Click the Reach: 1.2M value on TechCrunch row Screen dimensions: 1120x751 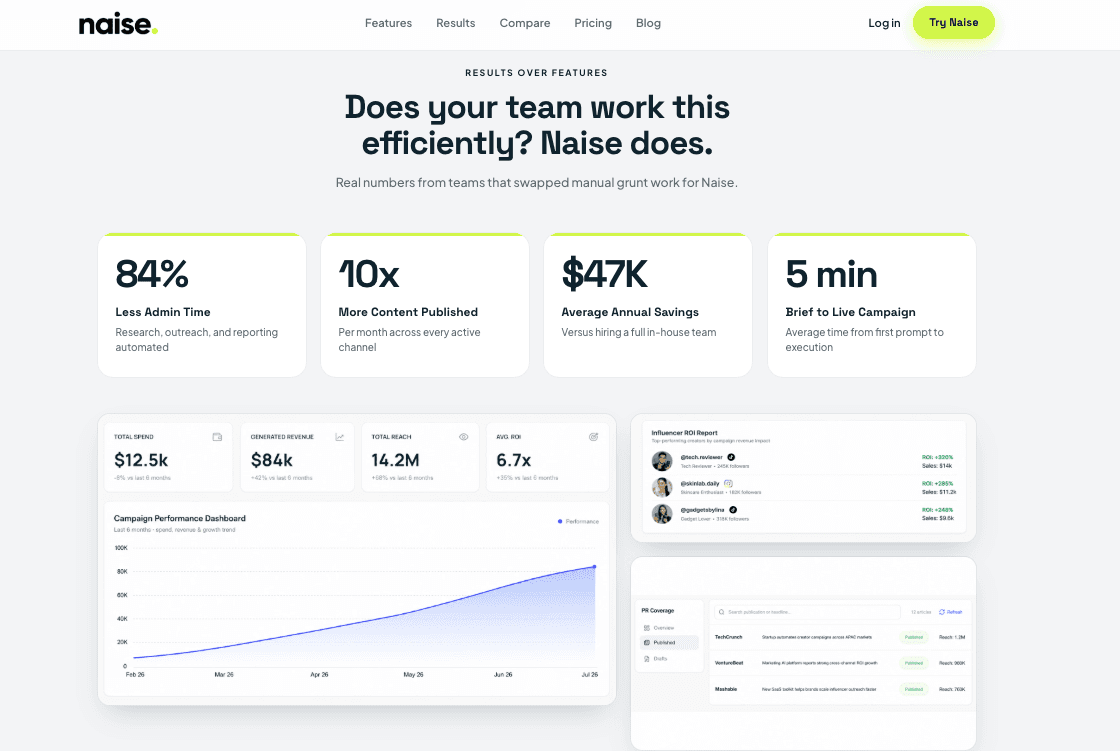(x=952, y=637)
